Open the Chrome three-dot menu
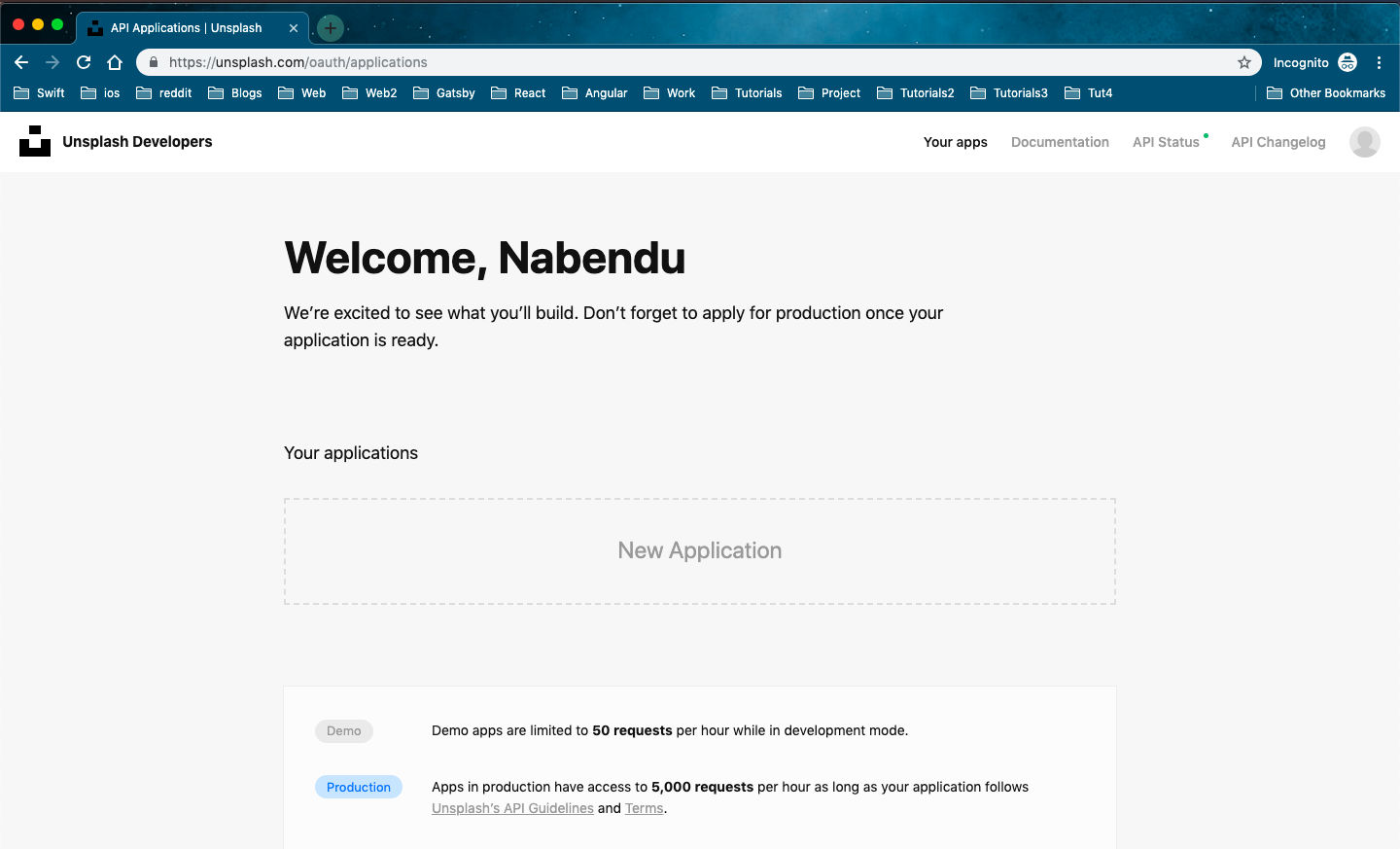 pos(1379,62)
